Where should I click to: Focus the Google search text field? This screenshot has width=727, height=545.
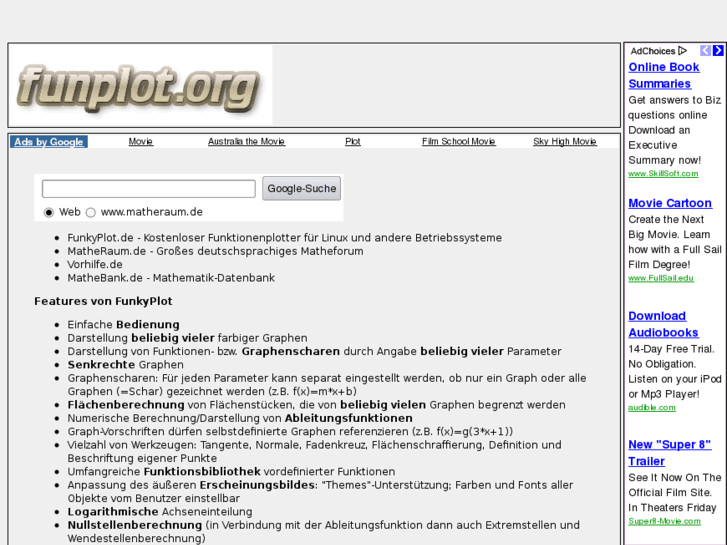pyautogui.click(x=148, y=189)
